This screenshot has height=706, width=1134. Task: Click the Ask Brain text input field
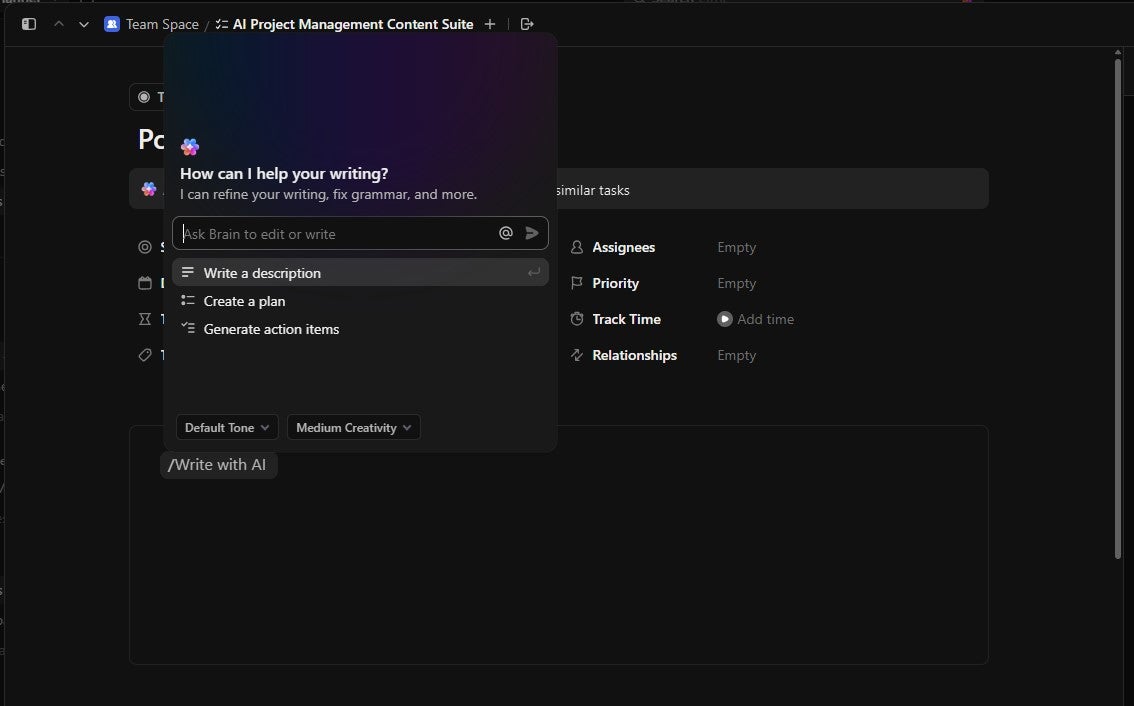coord(335,234)
